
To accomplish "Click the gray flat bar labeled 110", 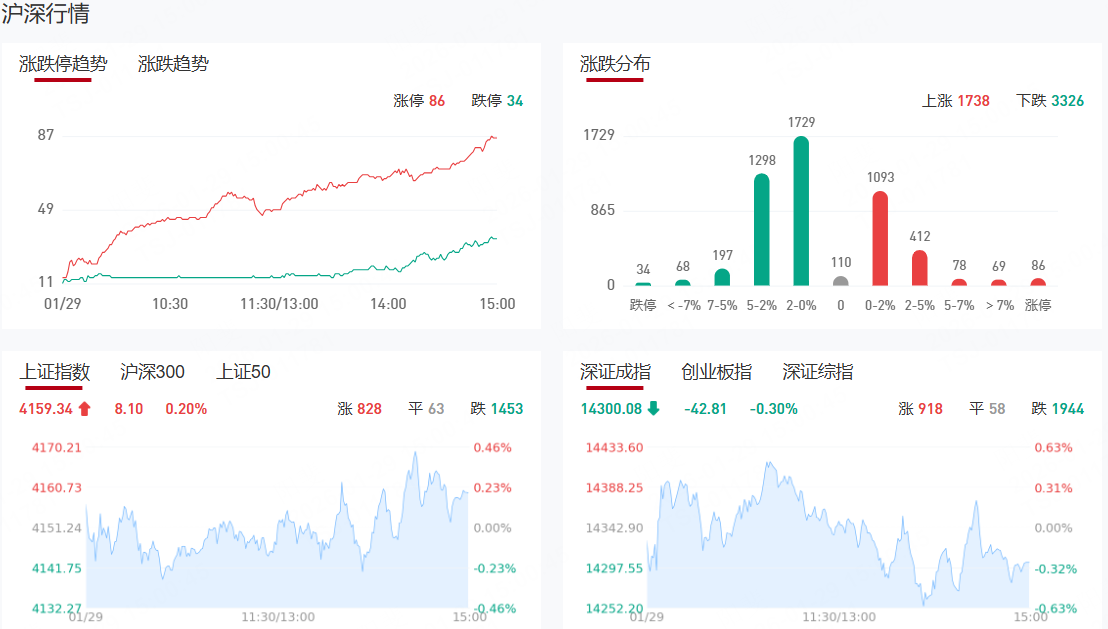I will coord(841,282).
